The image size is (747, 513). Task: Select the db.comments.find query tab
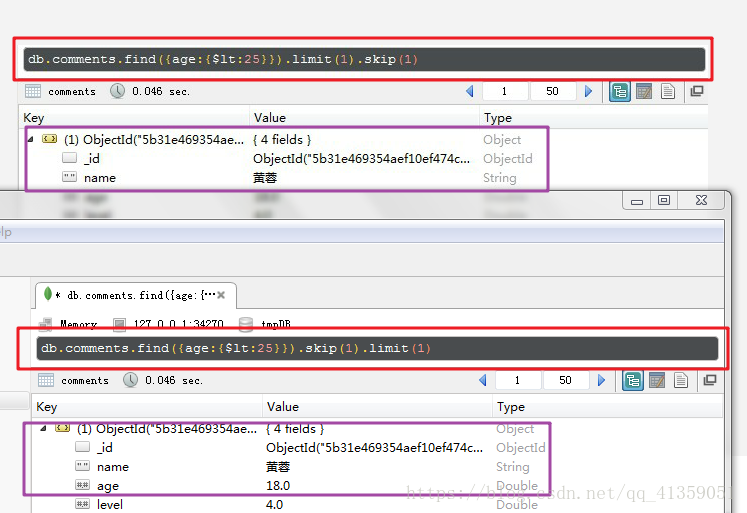pyautogui.click(x=136, y=295)
